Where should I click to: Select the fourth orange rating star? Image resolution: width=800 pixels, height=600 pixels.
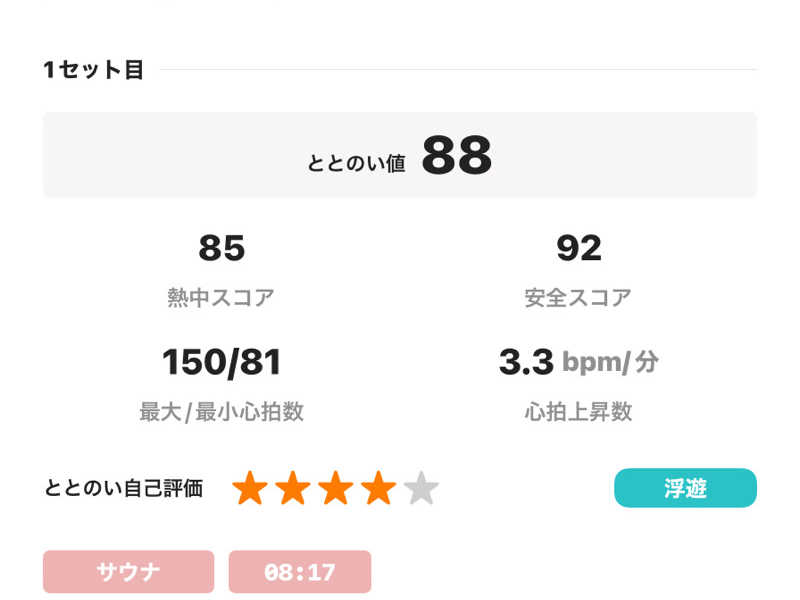click(379, 489)
